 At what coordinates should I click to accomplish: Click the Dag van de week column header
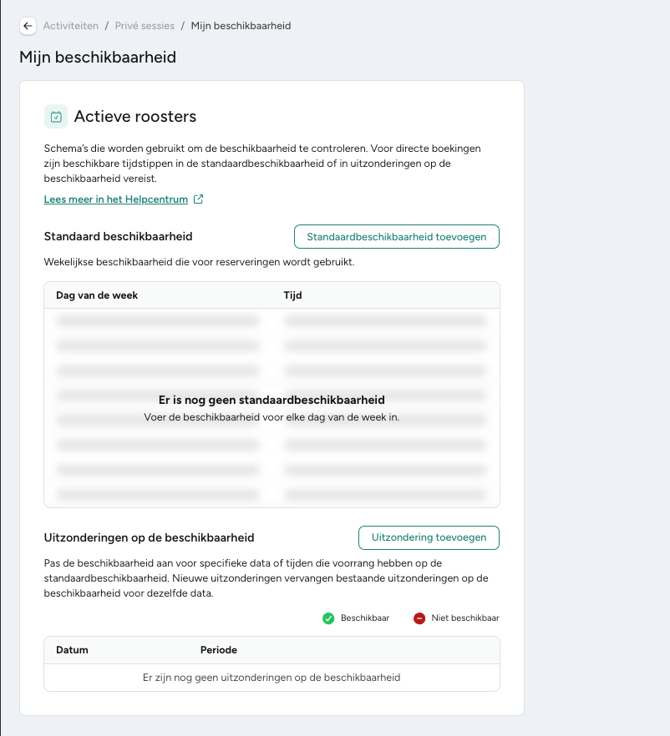coord(97,295)
